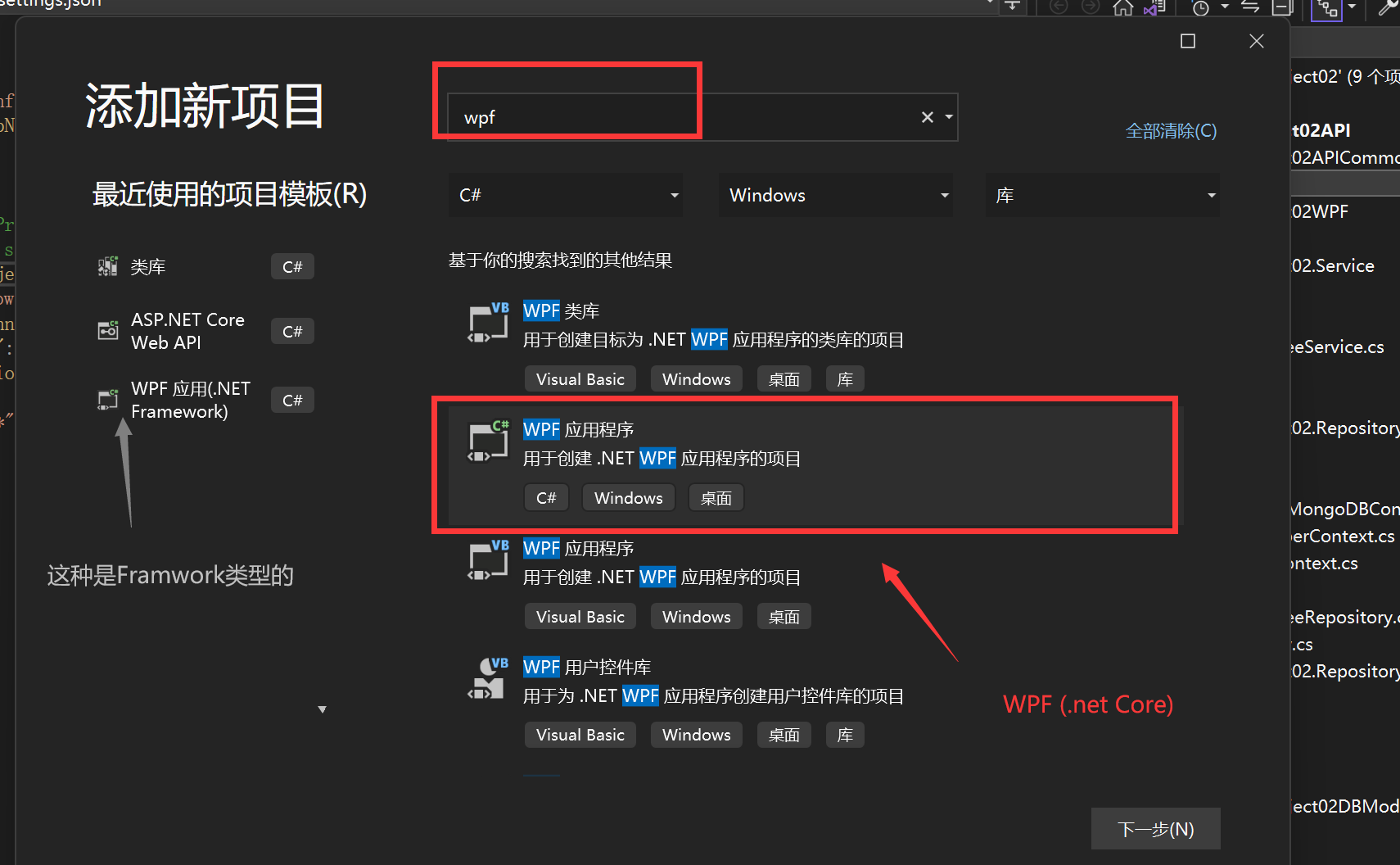
Task: Click the sync arrows toolbar icon
Action: coord(1250,7)
